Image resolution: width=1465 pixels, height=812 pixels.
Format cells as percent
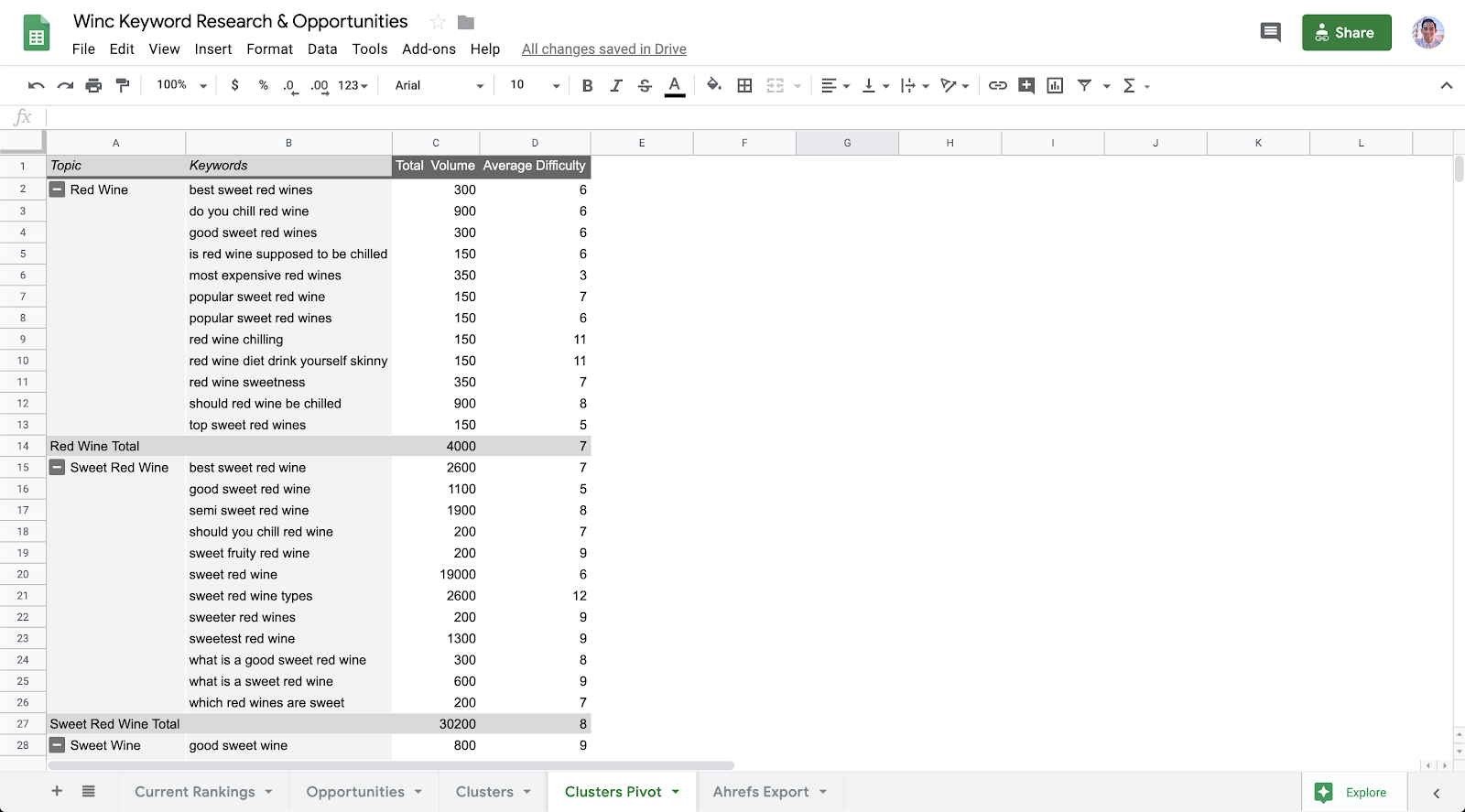click(x=264, y=85)
